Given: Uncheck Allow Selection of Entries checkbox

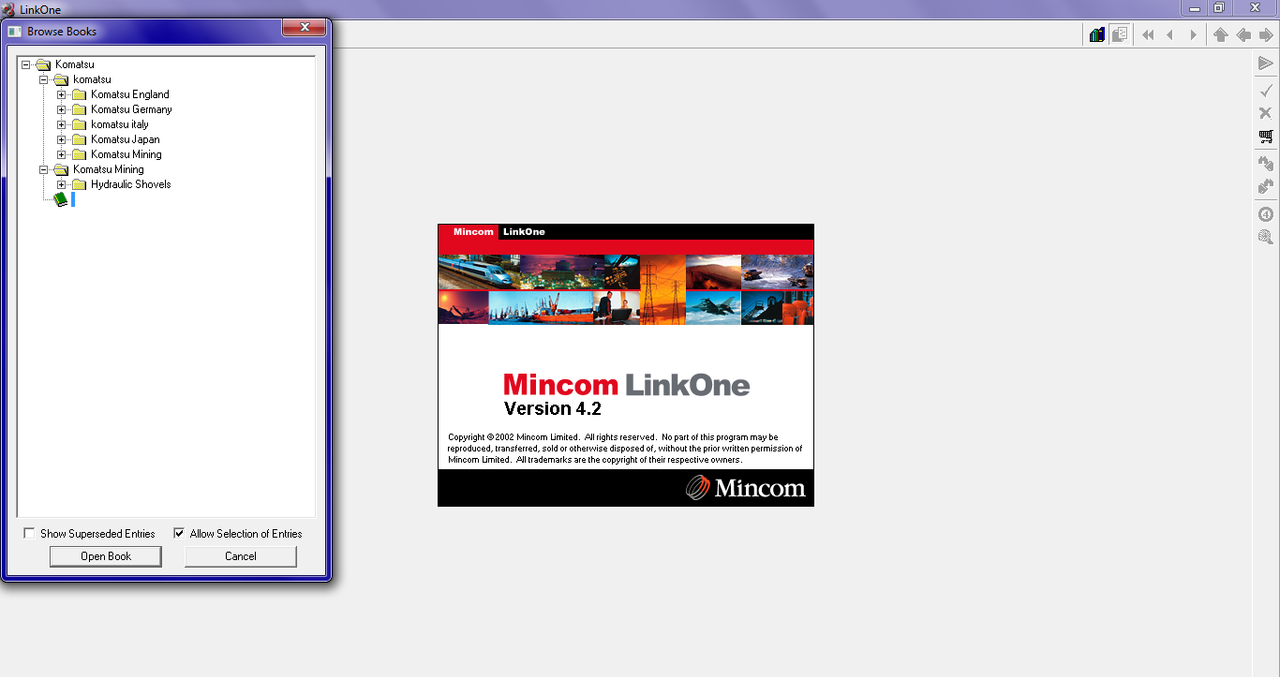Looking at the screenshot, I should pos(179,534).
